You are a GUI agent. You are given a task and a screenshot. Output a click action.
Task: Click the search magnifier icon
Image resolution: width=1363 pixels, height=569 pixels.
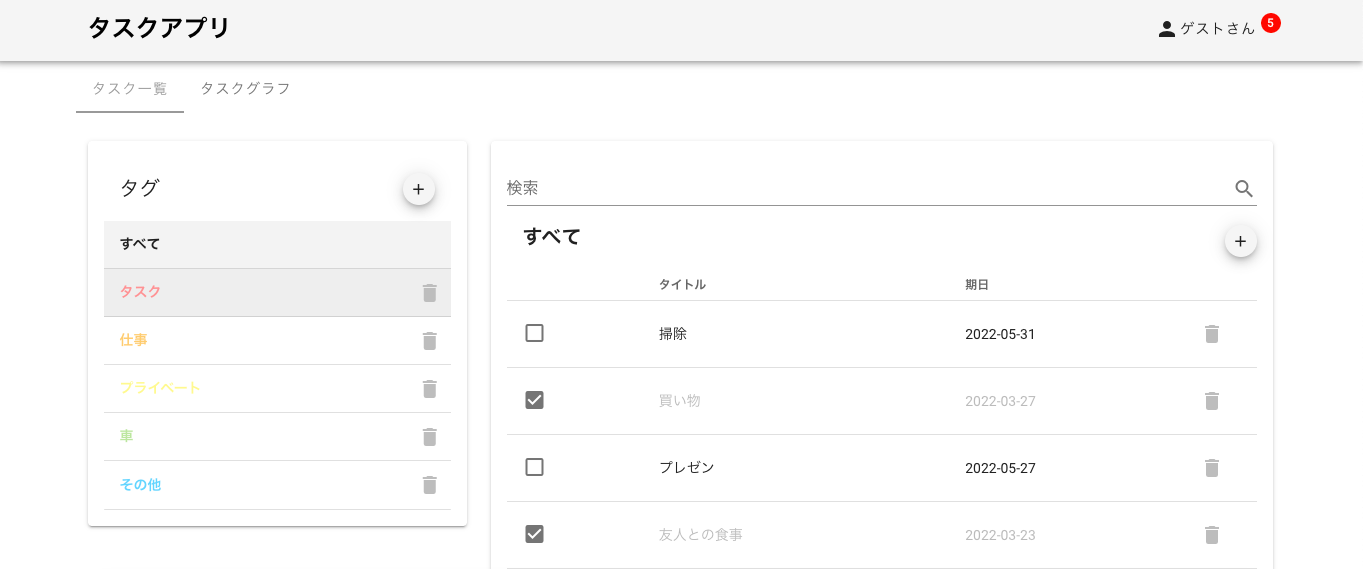coord(1244,188)
